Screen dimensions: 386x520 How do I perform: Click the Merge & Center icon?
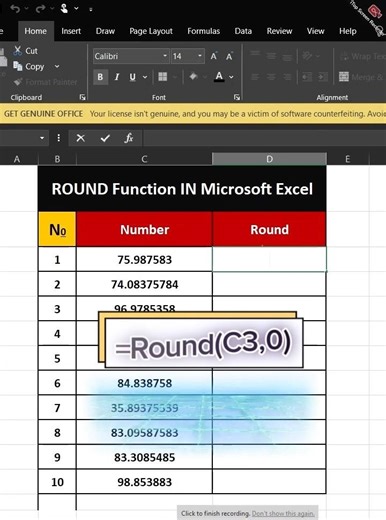pyautogui.click(x=344, y=77)
